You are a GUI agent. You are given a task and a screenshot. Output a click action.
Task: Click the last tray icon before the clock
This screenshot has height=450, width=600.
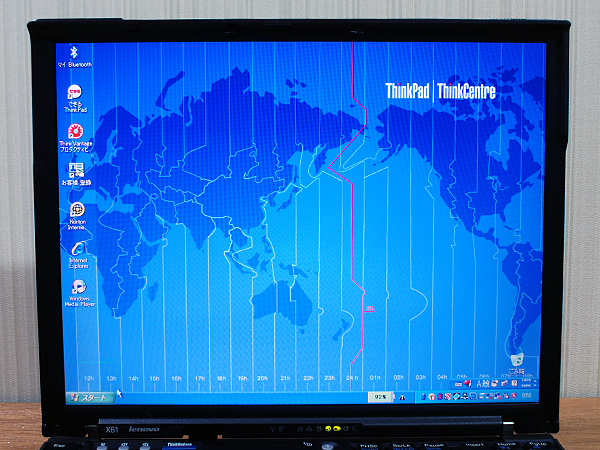[x=514, y=396]
